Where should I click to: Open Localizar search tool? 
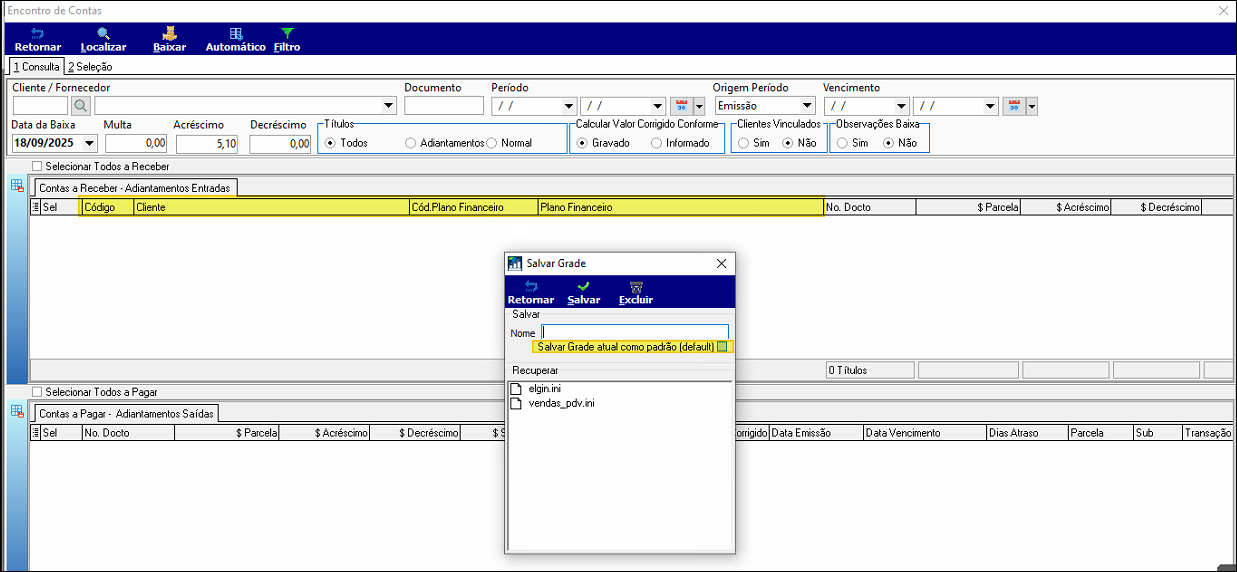click(103, 39)
